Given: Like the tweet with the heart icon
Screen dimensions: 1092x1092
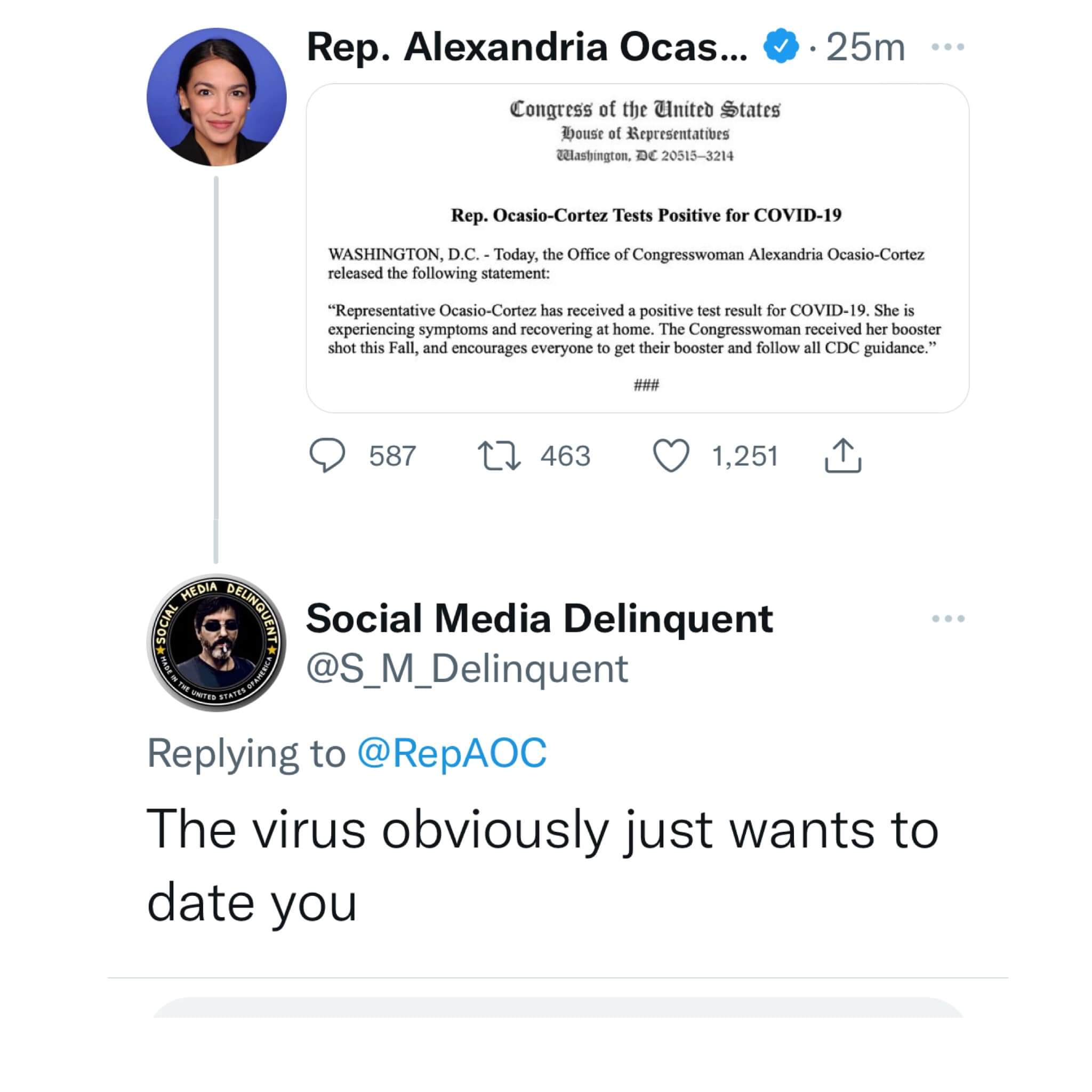Looking at the screenshot, I should click(x=671, y=455).
